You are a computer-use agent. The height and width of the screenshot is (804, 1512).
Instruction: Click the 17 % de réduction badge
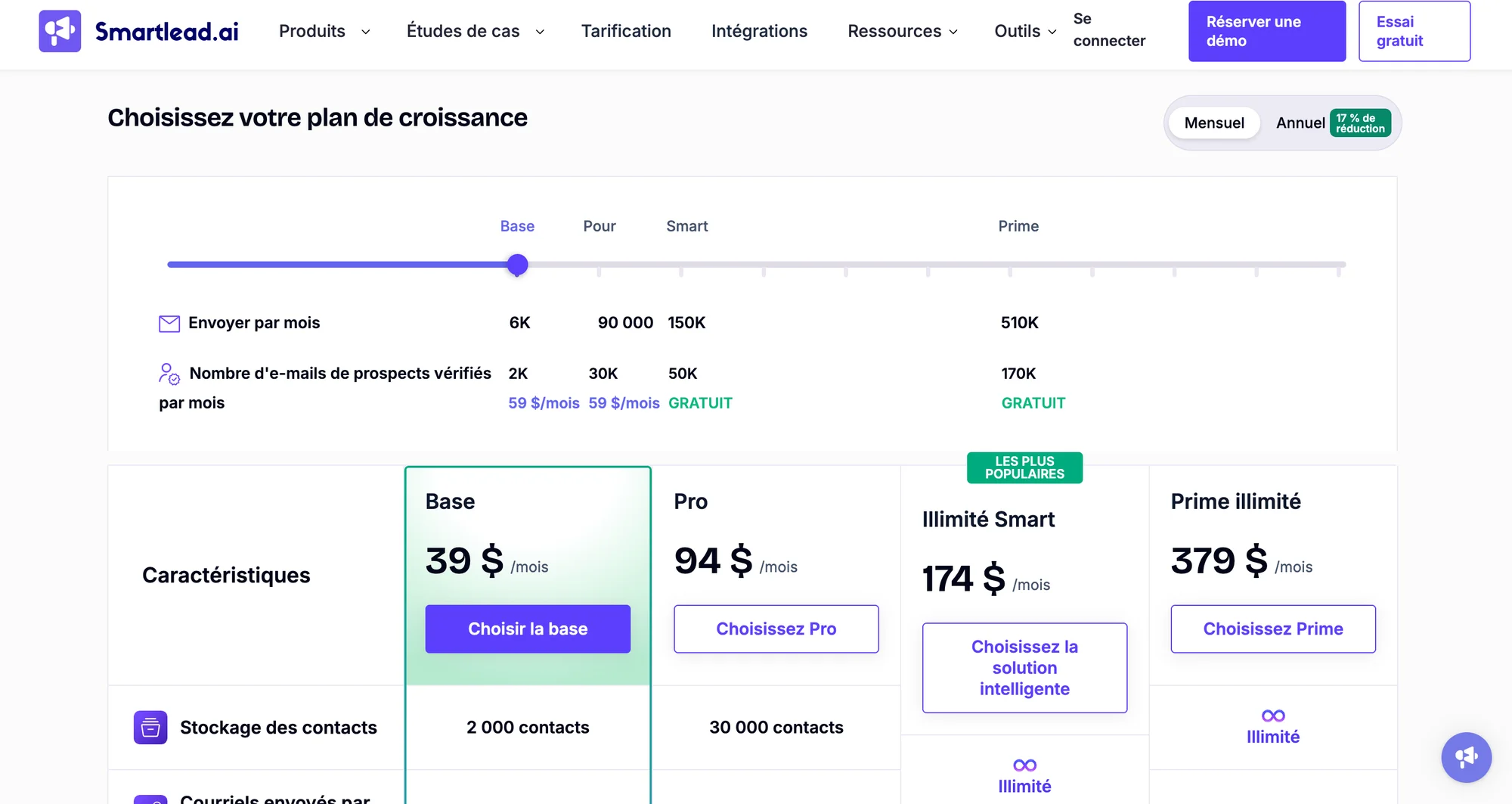pos(1360,123)
